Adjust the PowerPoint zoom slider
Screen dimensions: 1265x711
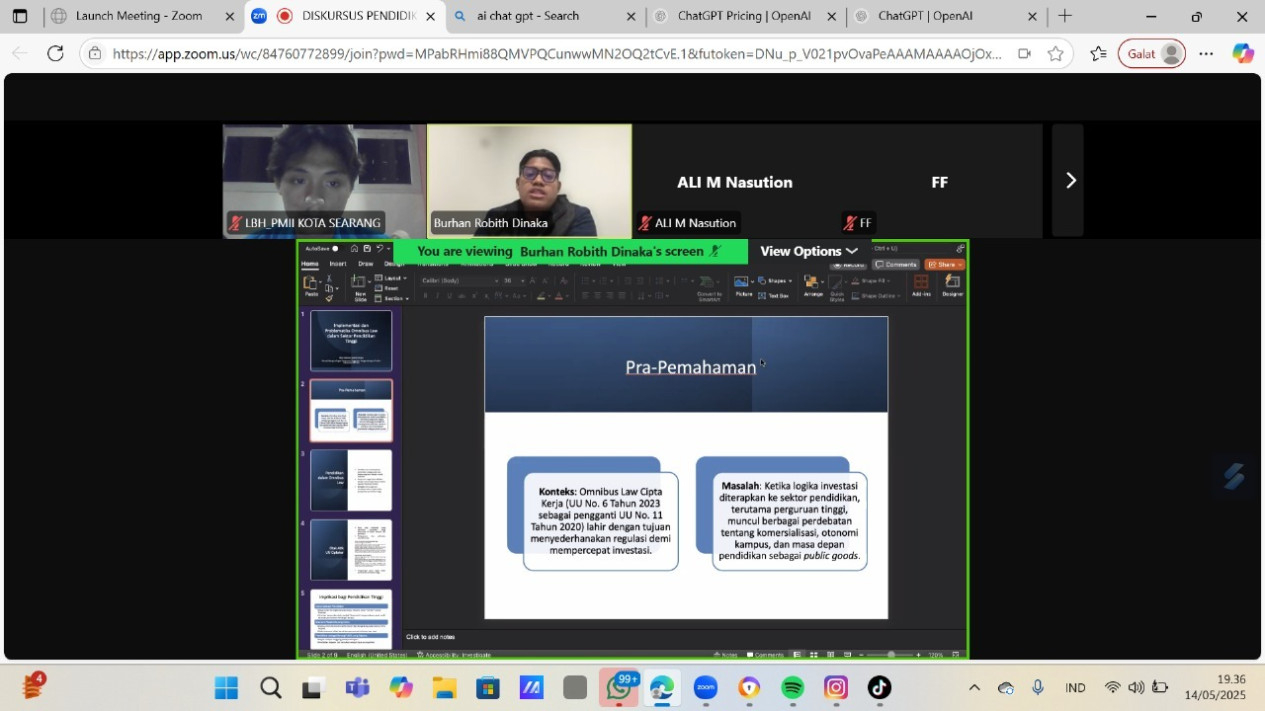pyautogui.click(x=891, y=655)
